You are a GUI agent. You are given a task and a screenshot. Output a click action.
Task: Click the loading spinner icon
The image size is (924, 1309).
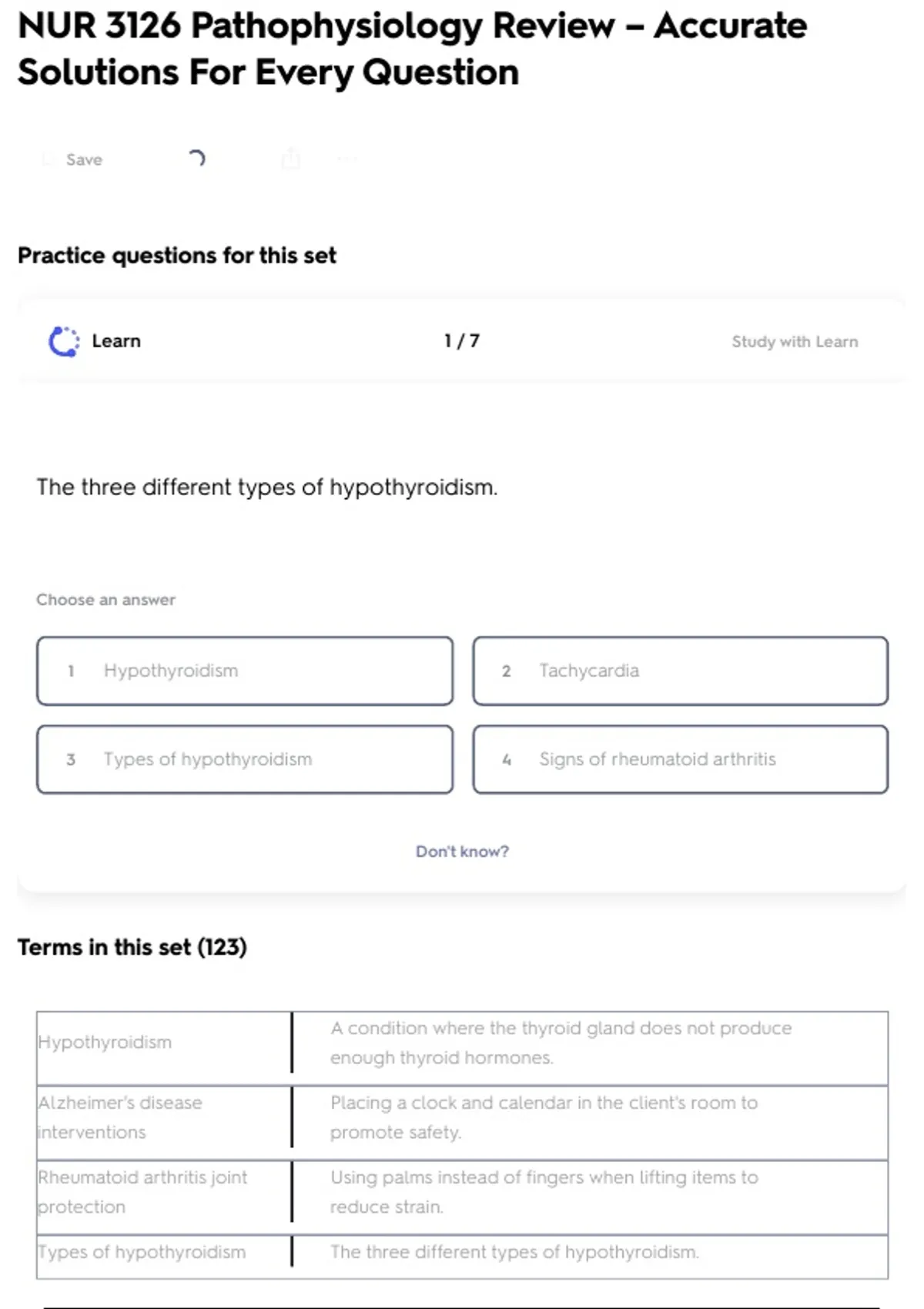tap(197, 159)
